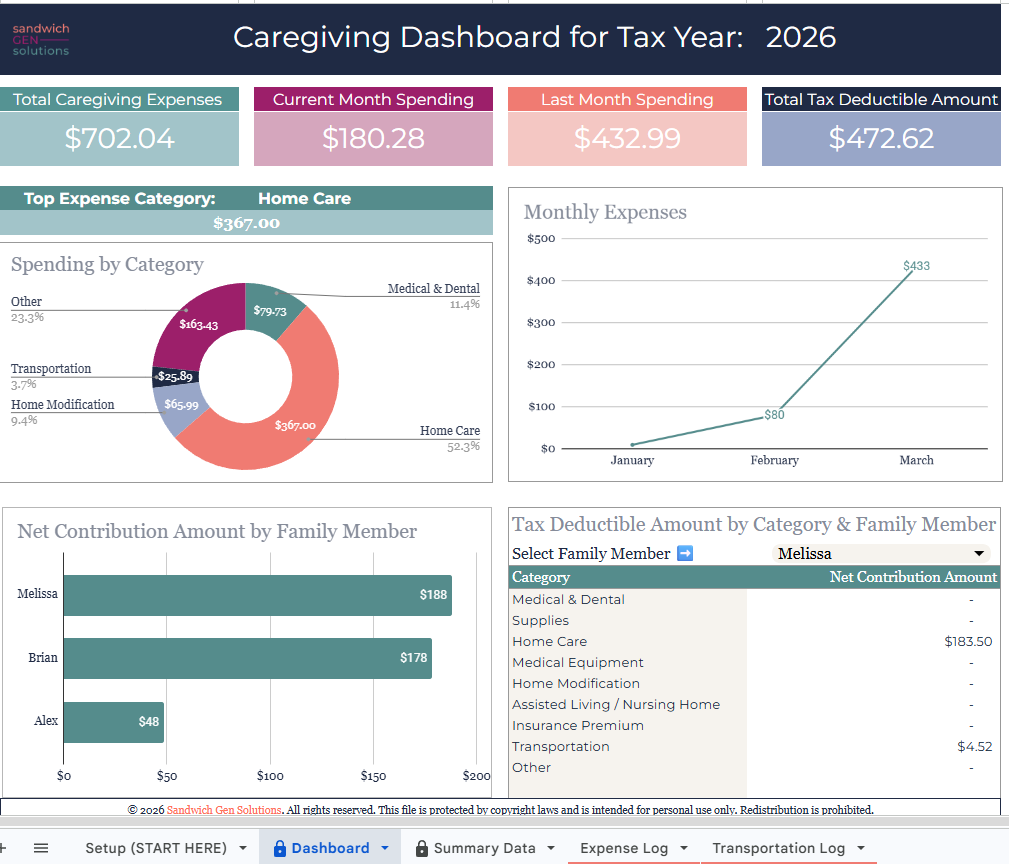The image size is (1009, 864).
Task: Click the lock icon on Summary Data tab
Action: tap(421, 849)
